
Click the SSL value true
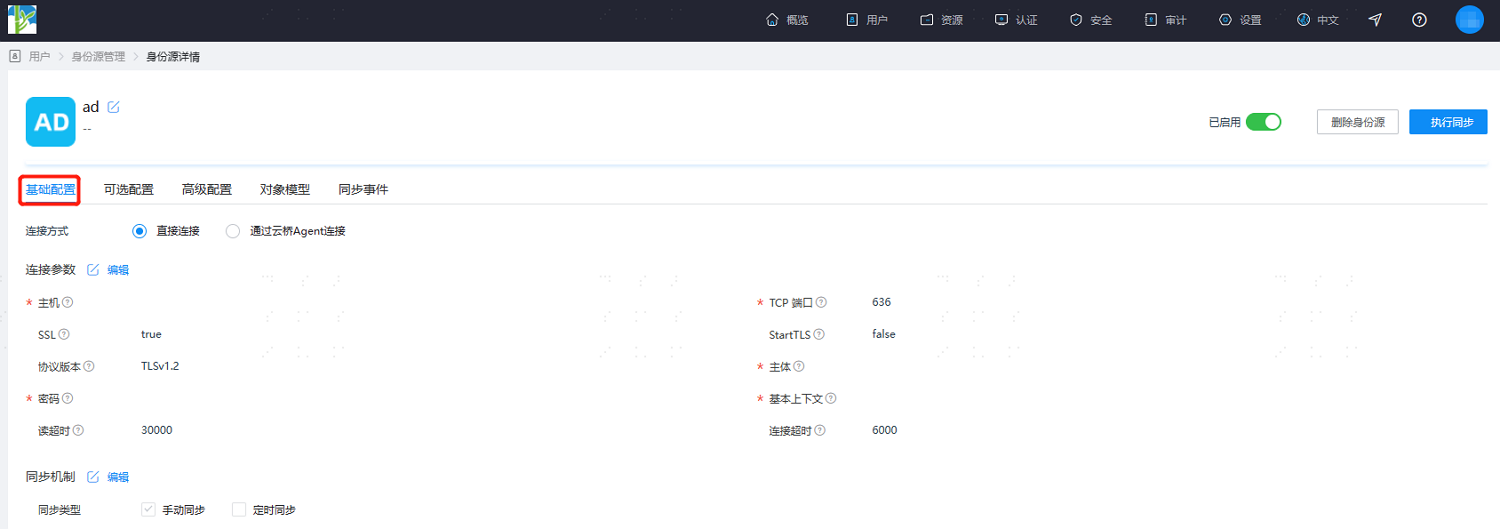[x=151, y=334]
